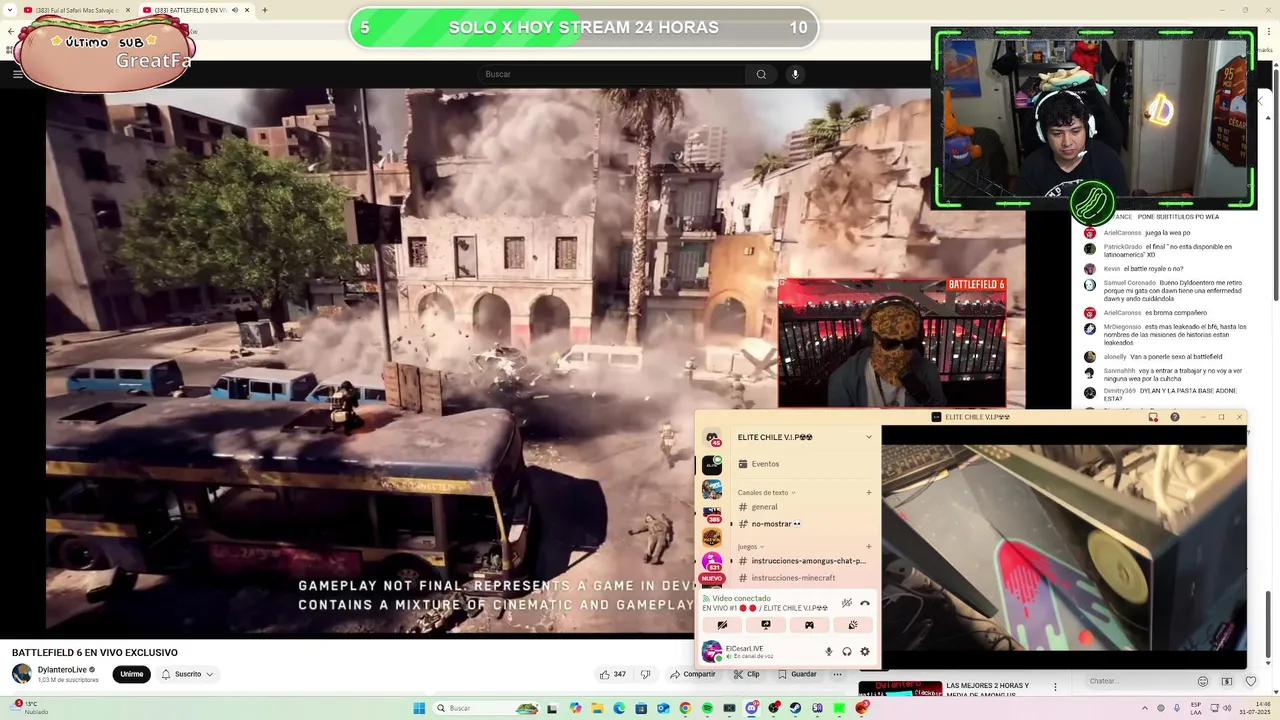Image resolution: width=1280 pixels, height=720 pixels.
Task: Open Discord direct messages home icon
Action: (x=712, y=438)
